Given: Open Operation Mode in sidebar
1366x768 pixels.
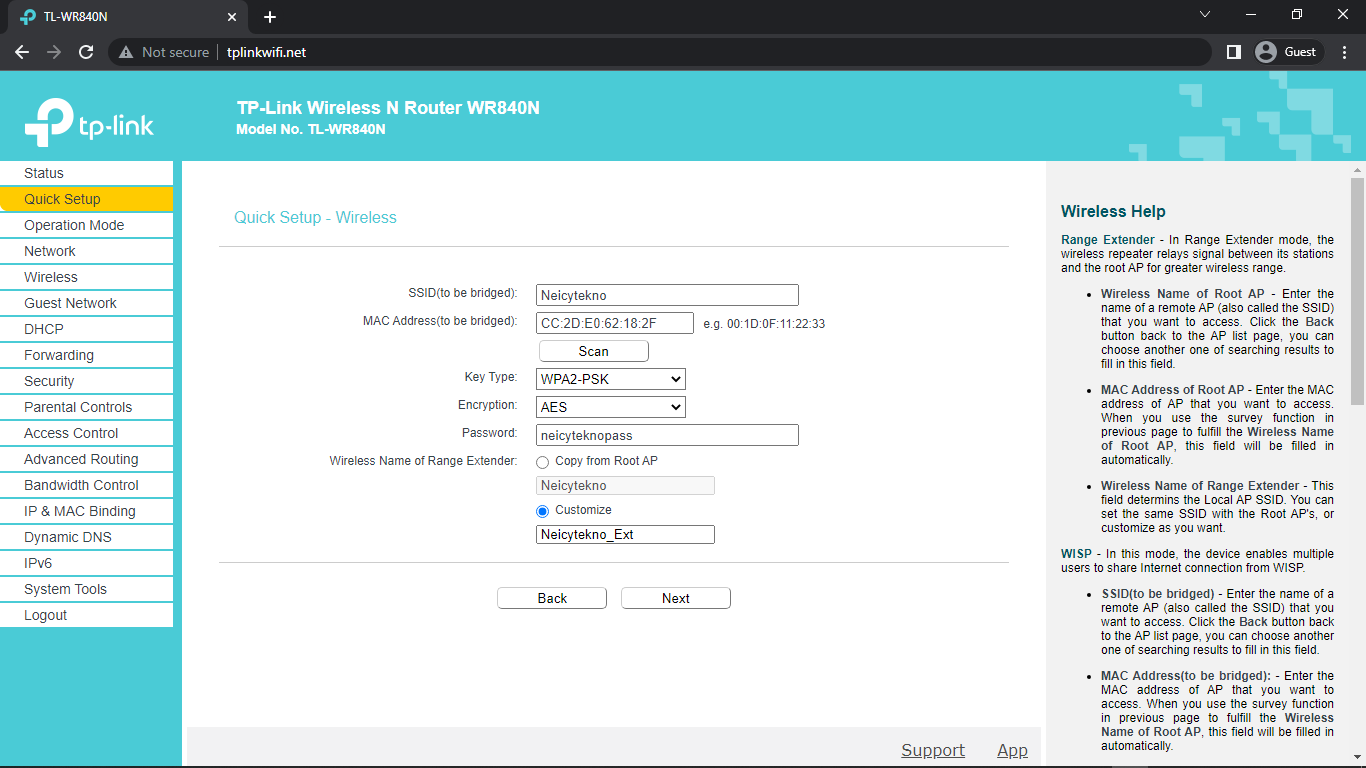Looking at the screenshot, I should 86,225.
